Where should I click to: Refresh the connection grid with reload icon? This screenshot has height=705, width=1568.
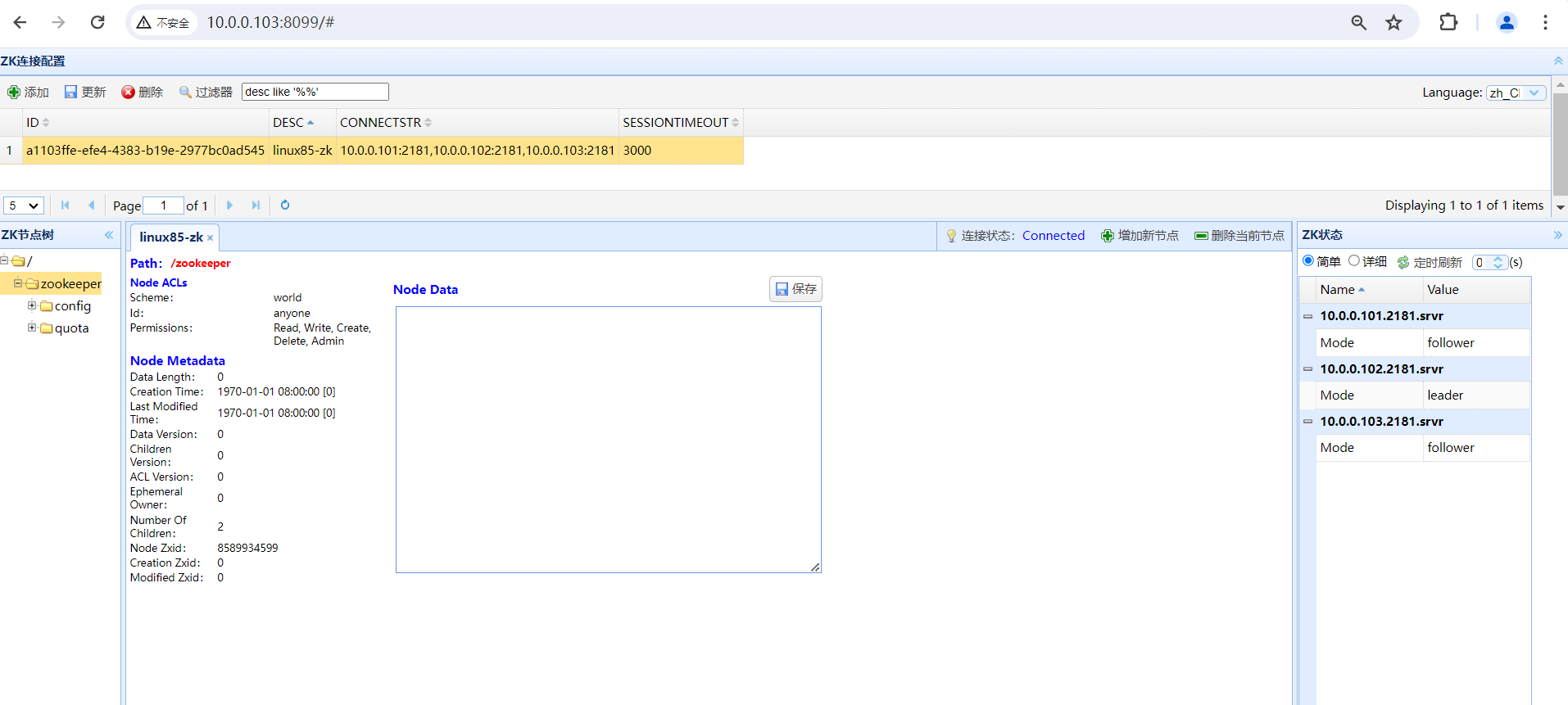click(x=285, y=206)
